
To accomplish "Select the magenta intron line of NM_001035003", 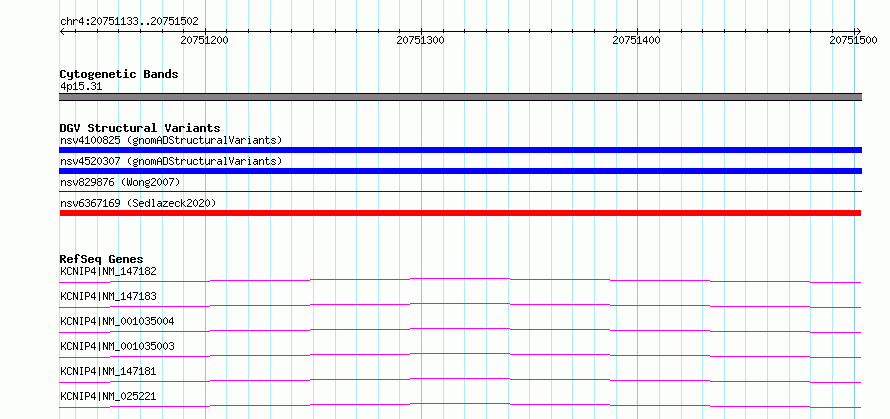I will (460, 355).
